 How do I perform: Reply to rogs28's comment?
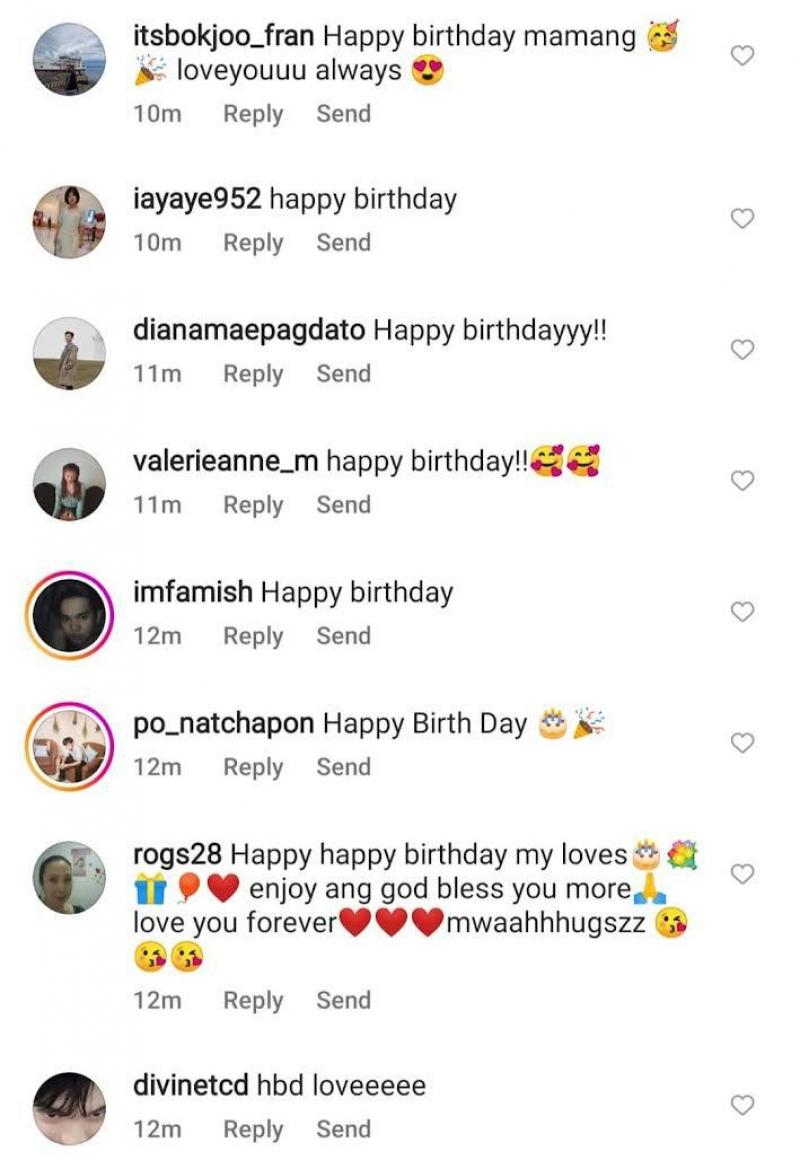click(x=253, y=1000)
